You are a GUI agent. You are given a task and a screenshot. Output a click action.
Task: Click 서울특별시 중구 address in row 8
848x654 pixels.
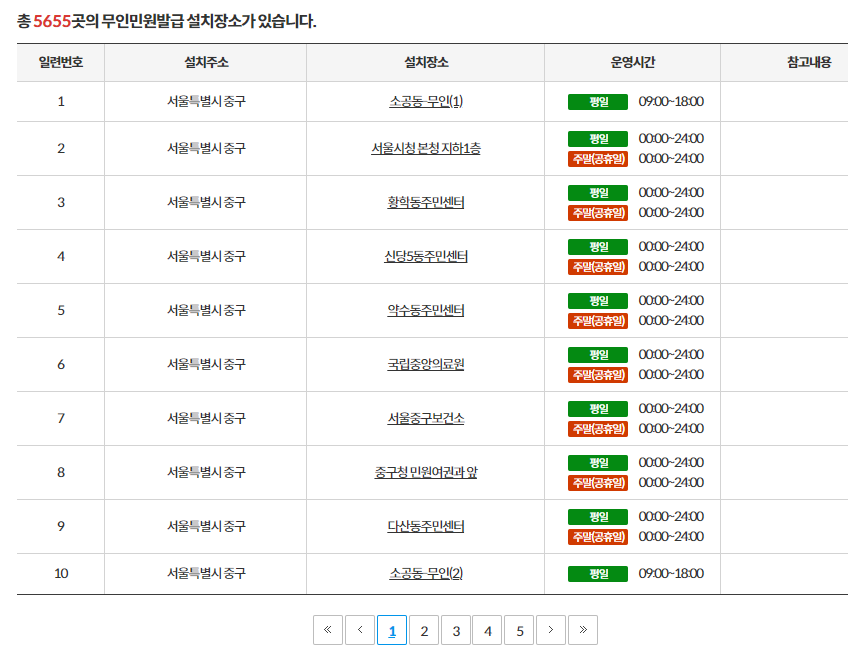point(206,473)
